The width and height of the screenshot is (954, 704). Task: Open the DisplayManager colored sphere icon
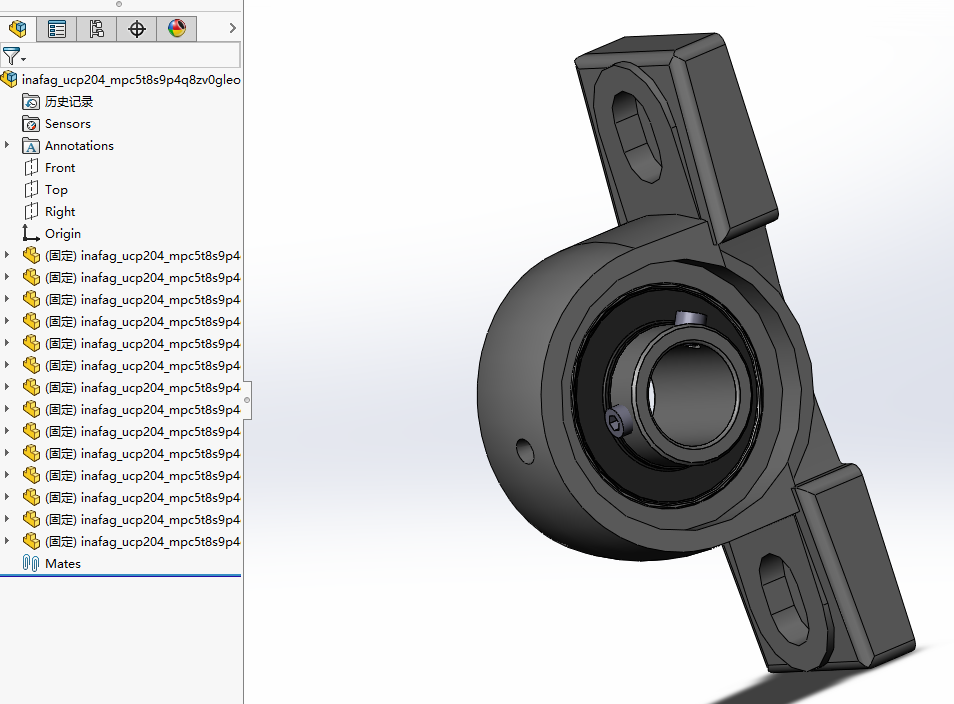tap(176, 28)
